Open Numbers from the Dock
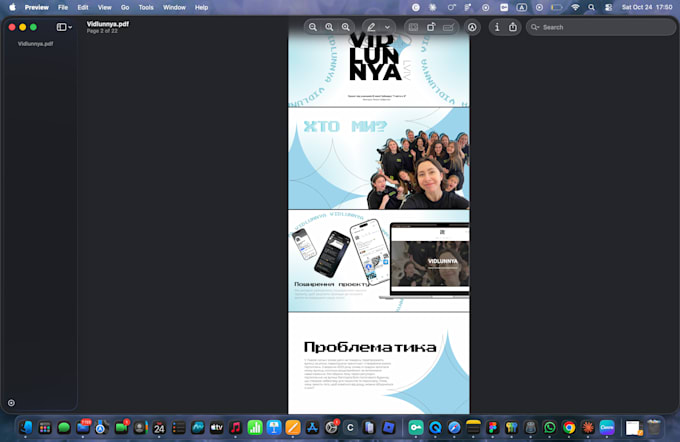 point(255,428)
